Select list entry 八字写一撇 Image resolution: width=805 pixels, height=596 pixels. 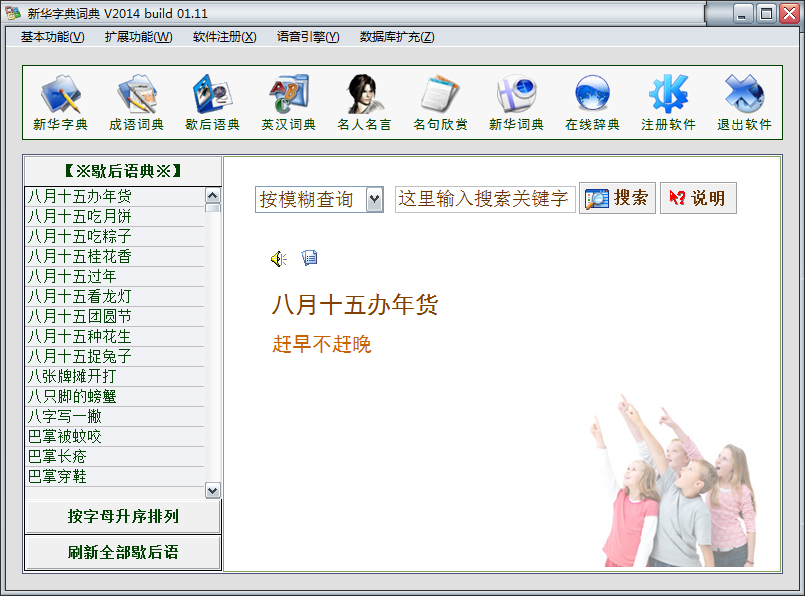115,416
